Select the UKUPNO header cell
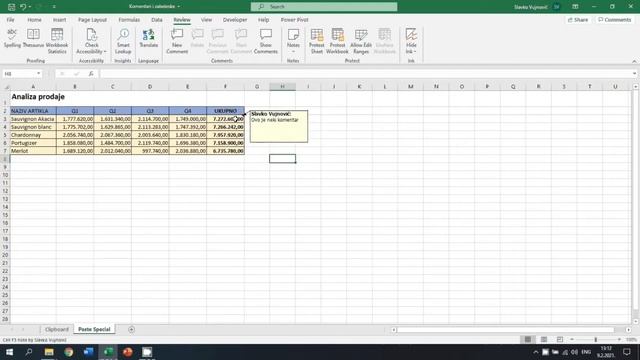640x360 pixels. pos(225,111)
